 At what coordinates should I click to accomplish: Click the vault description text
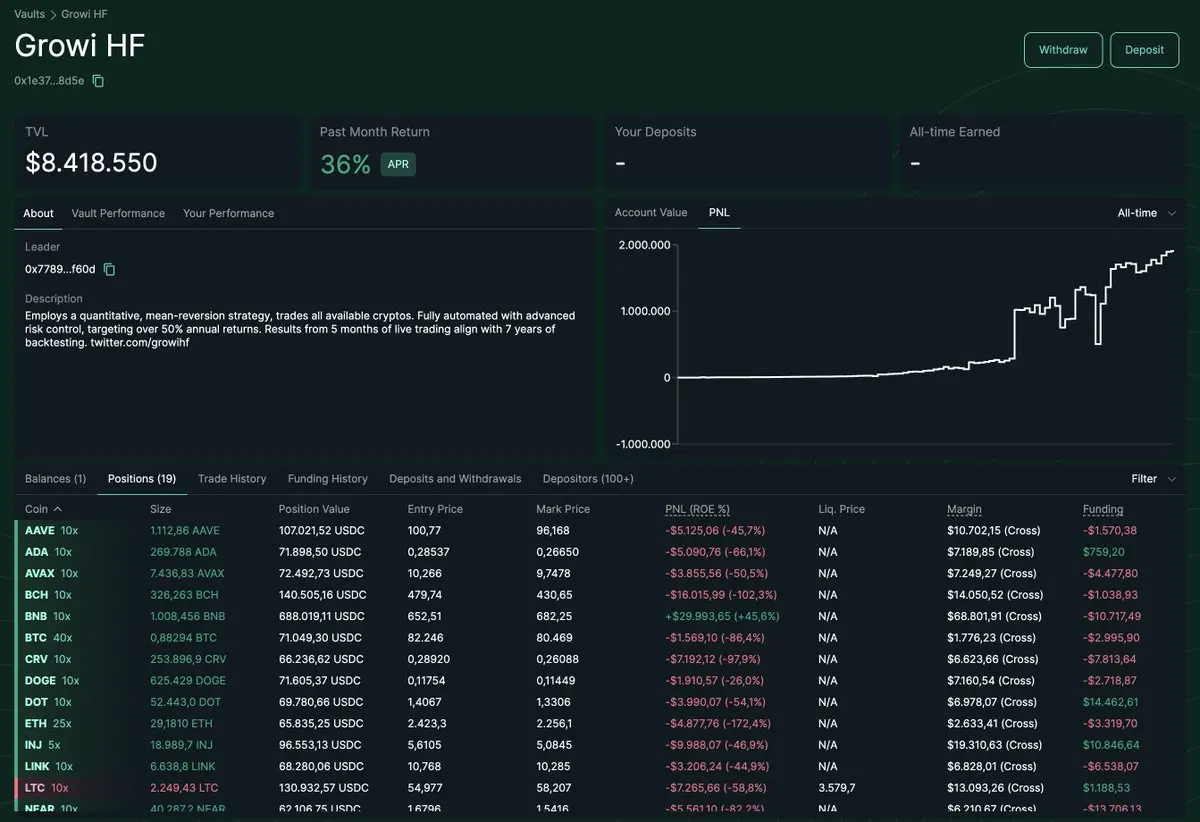(300, 329)
